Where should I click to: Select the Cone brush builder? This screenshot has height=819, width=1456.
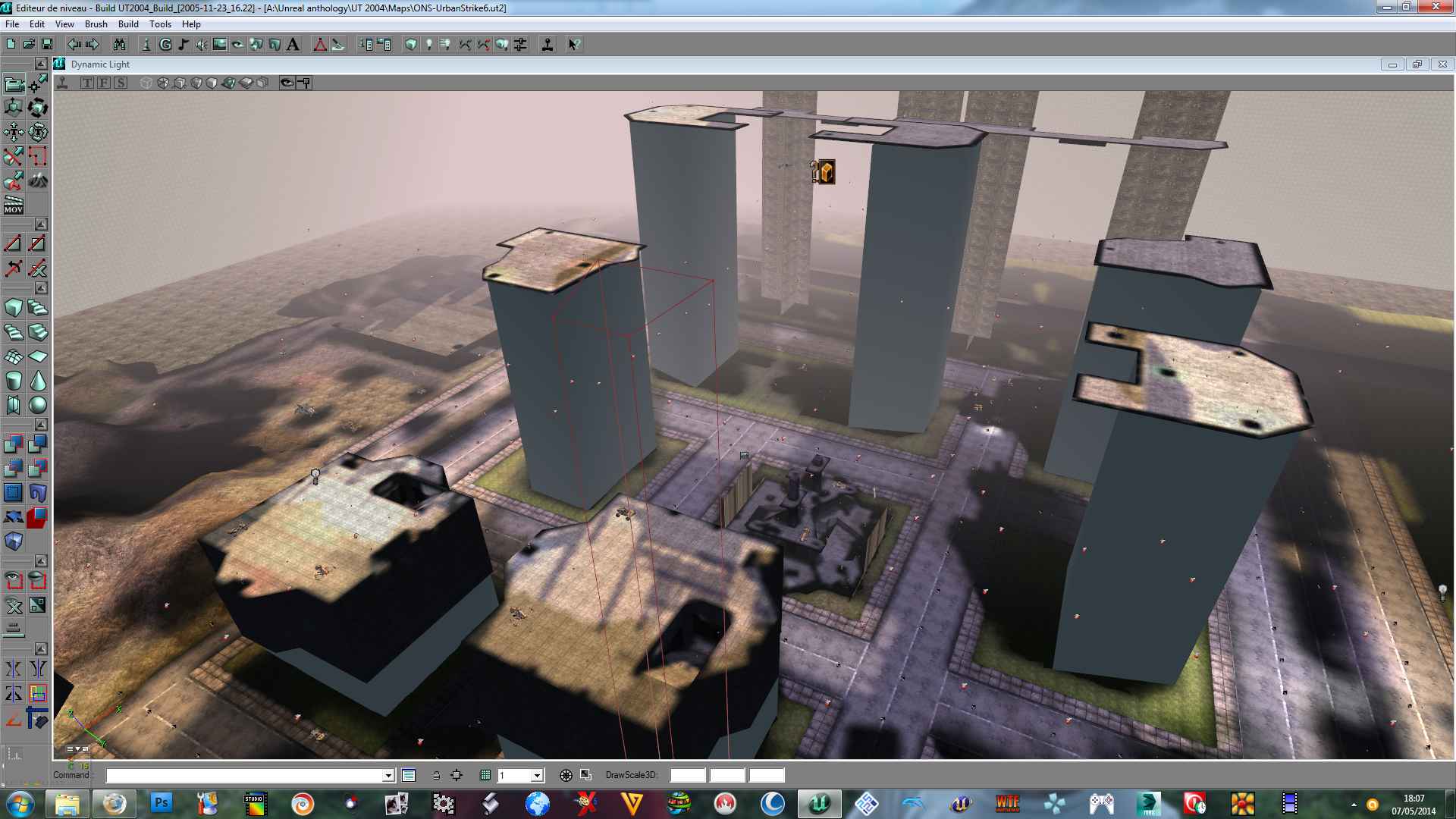click(38, 381)
